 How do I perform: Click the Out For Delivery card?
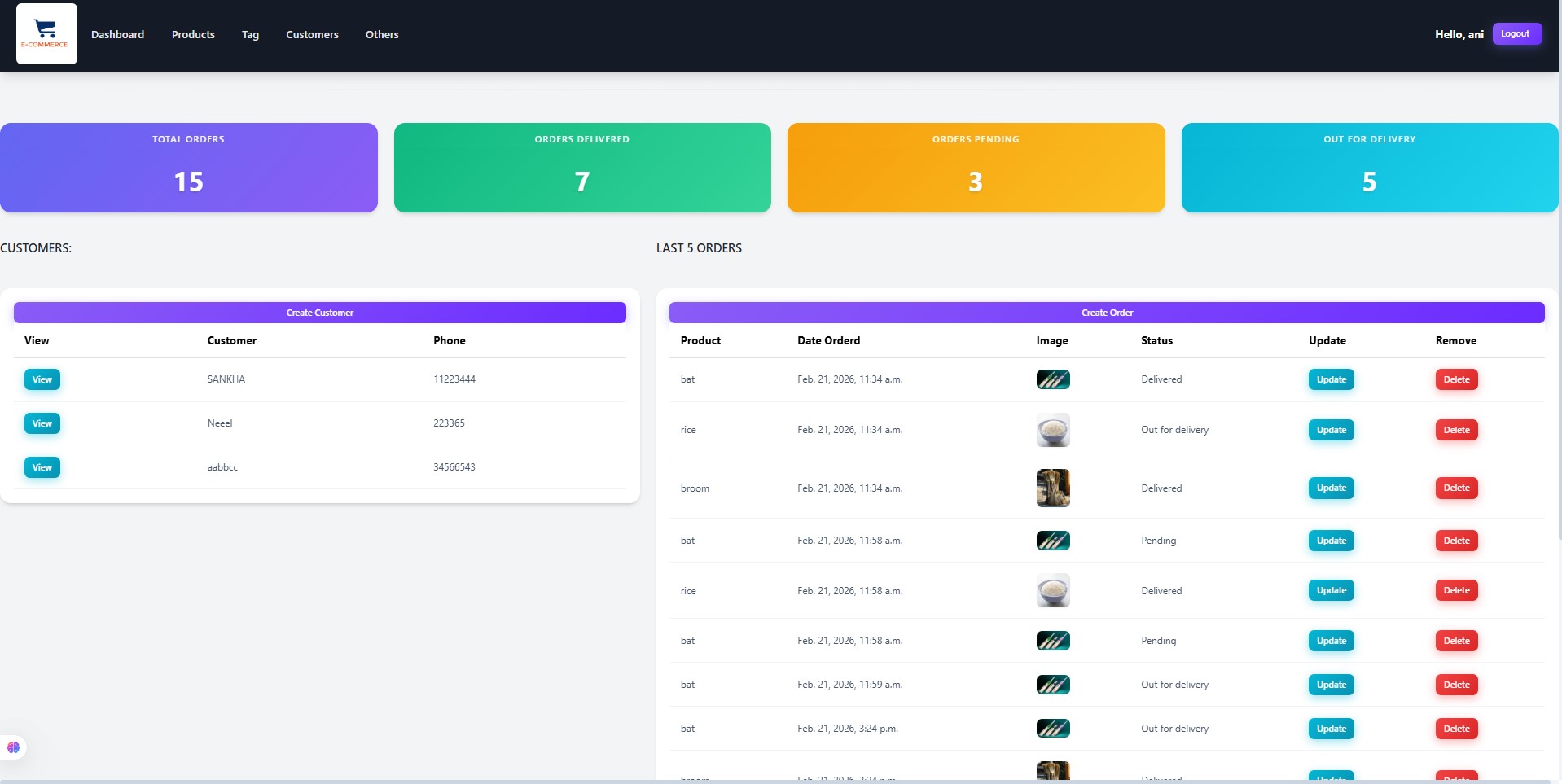coord(1370,168)
